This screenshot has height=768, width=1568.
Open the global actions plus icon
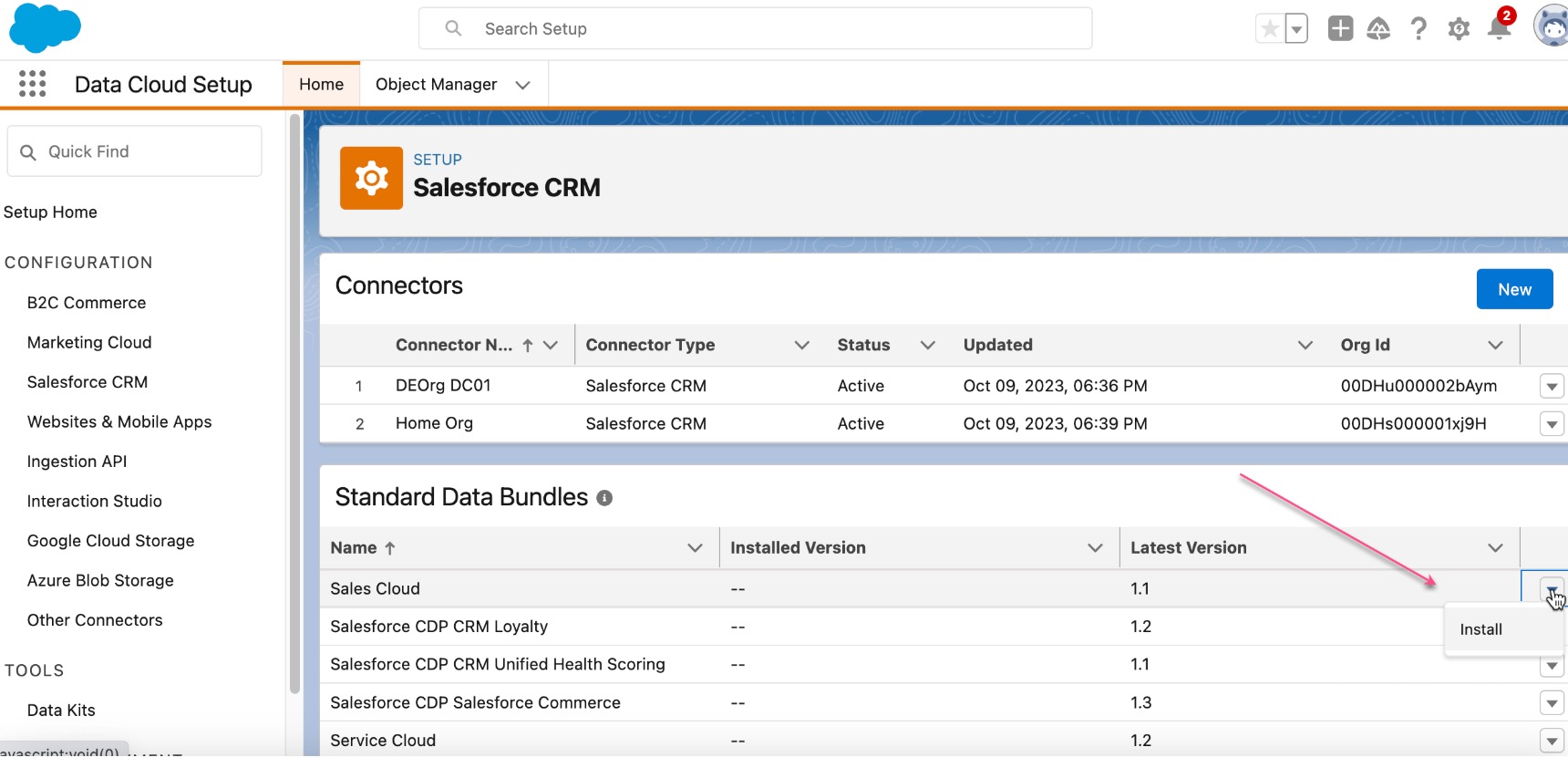(x=1340, y=29)
